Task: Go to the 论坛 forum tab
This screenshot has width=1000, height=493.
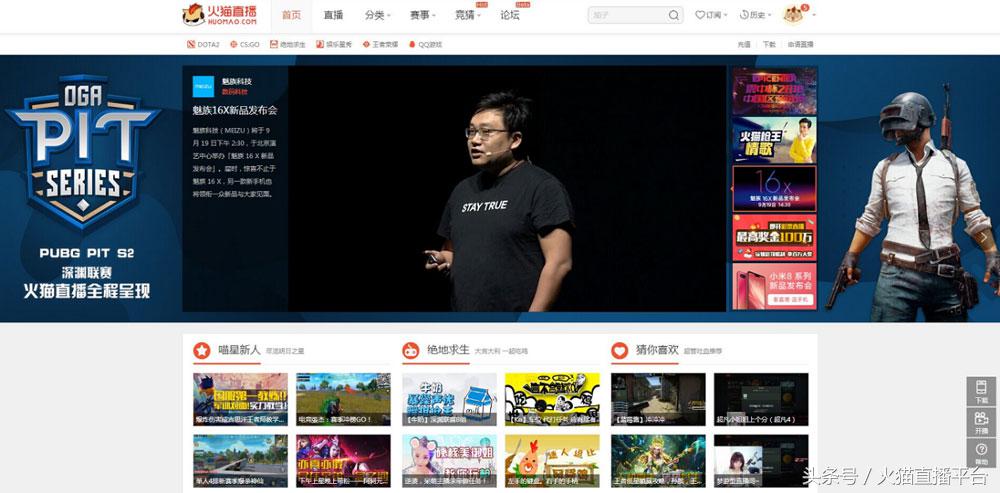Action: point(510,15)
